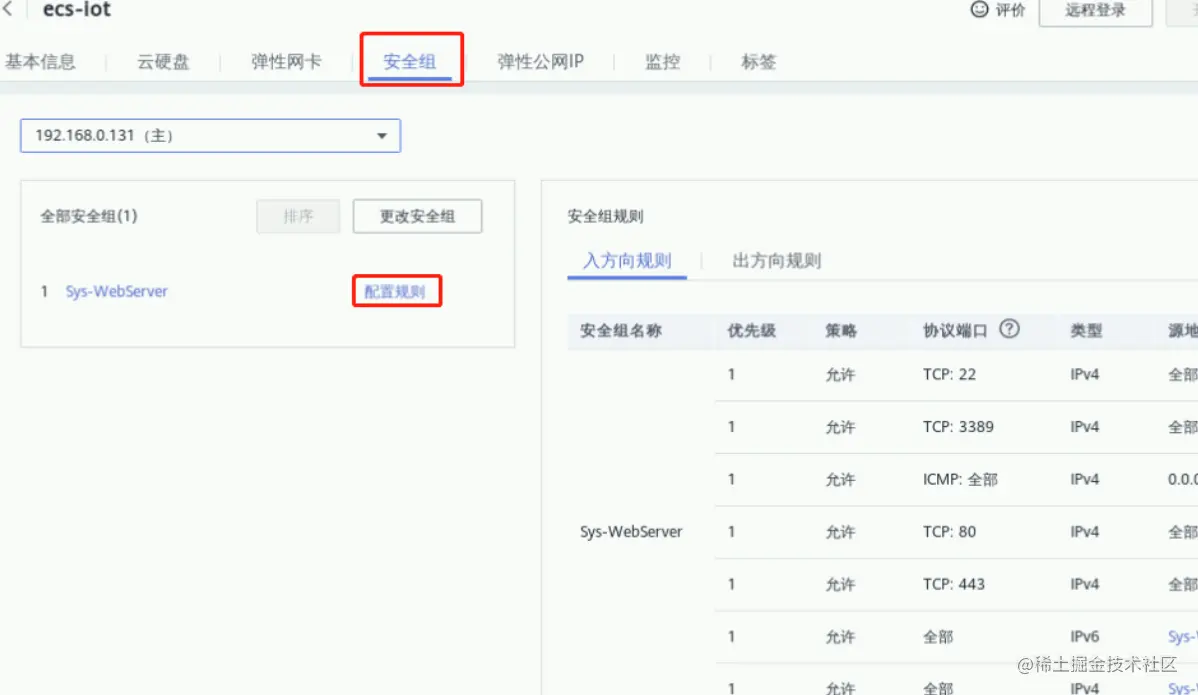1198x695 pixels.
Task: Click the 安全组名称 column header
Action: tap(620, 331)
